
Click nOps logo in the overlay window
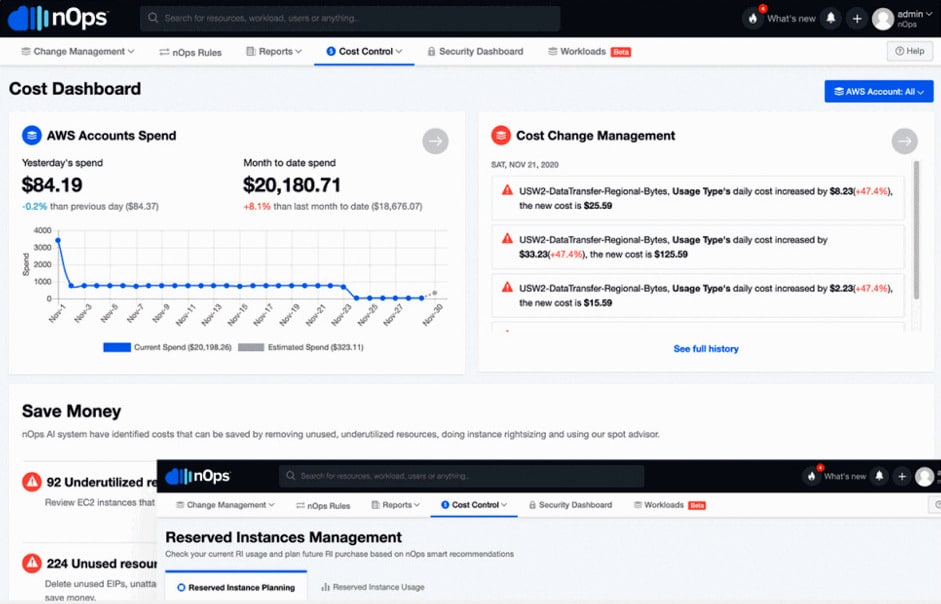pos(197,476)
